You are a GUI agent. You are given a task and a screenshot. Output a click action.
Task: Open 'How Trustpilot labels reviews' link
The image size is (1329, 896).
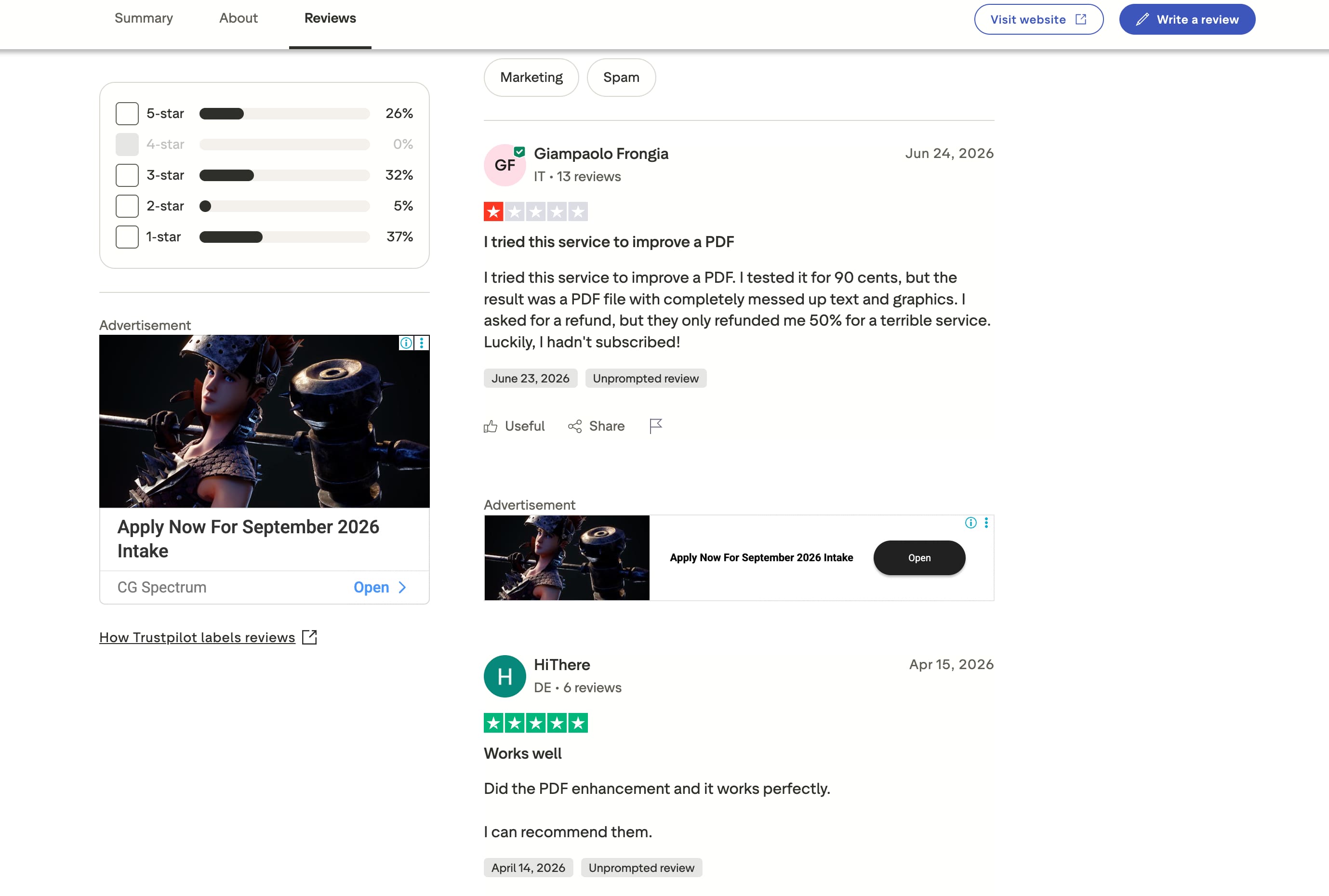(197, 638)
